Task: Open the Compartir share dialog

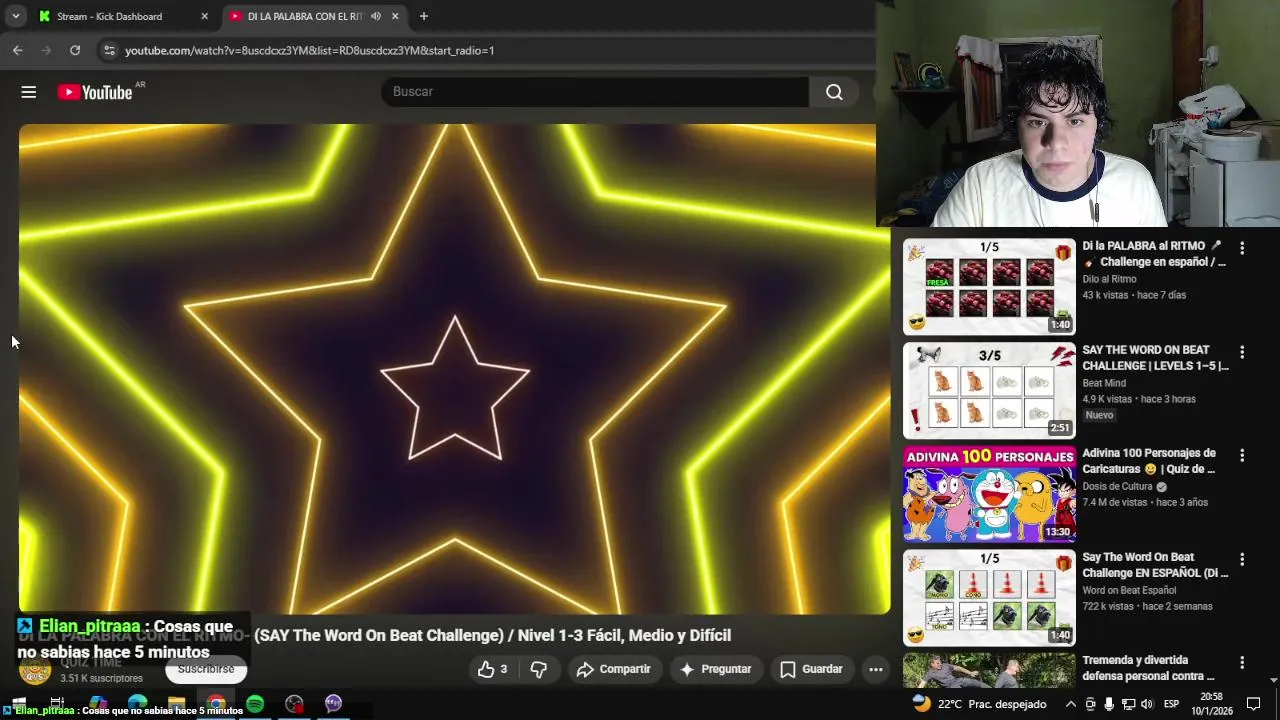Action: [614, 669]
